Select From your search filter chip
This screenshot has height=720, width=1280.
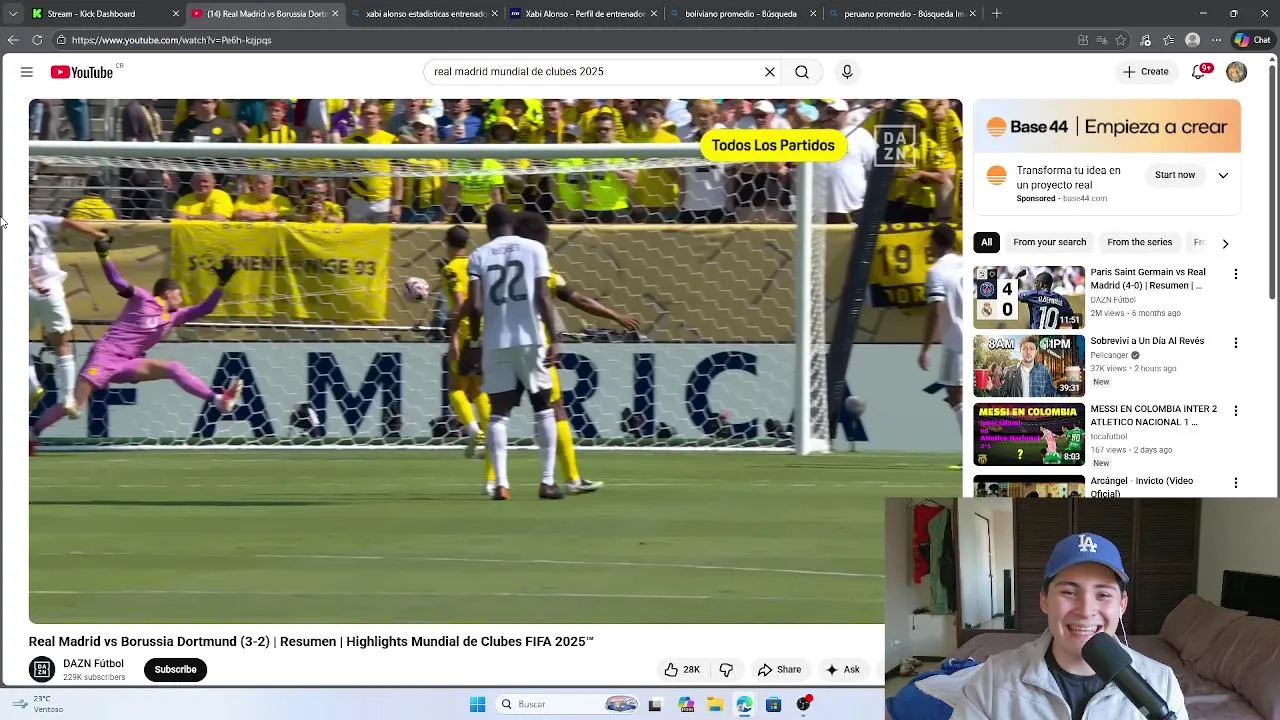pos(1049,242)
